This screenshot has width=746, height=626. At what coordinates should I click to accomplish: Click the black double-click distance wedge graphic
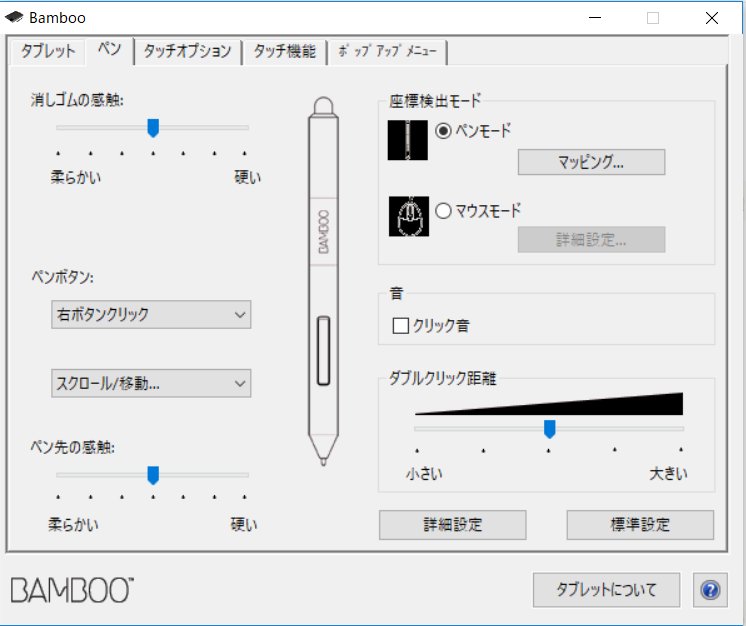point(549,404)
